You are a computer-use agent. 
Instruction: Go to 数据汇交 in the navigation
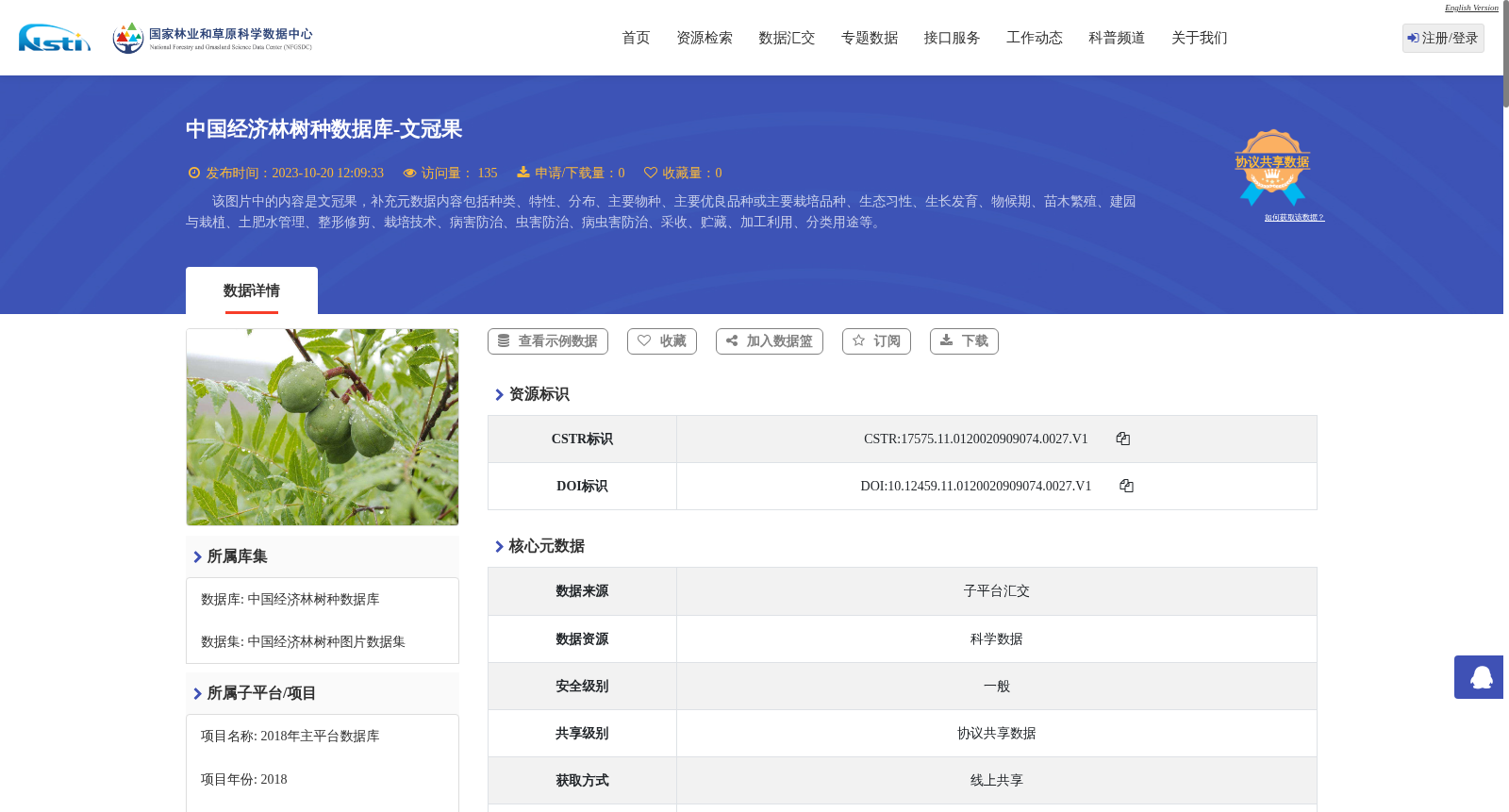(787, 38)
